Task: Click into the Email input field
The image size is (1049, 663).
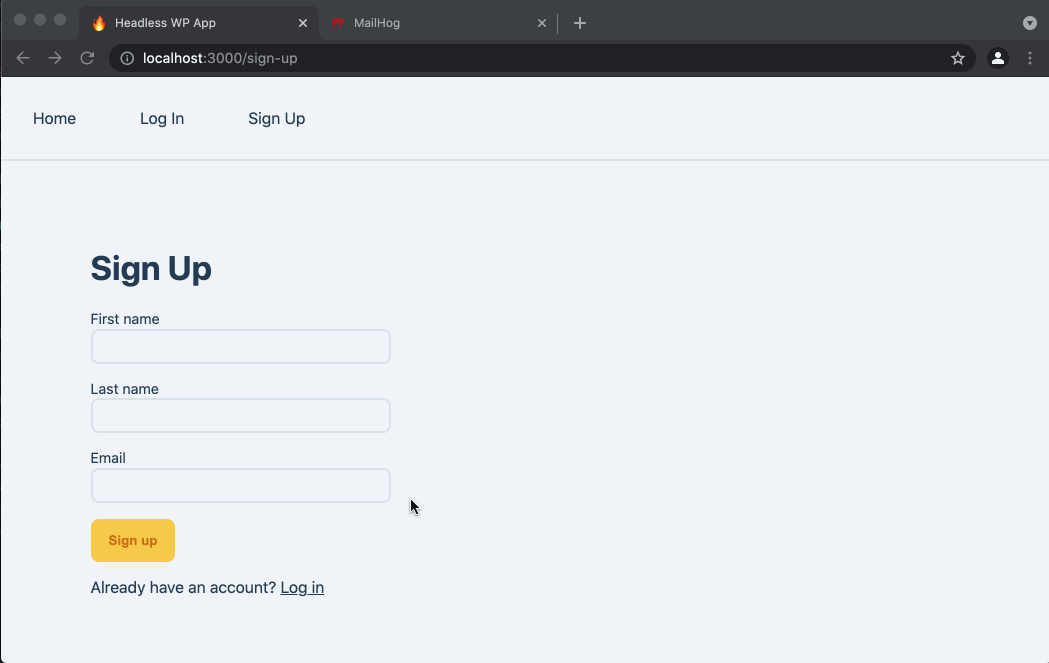Action: click(240, 486)
